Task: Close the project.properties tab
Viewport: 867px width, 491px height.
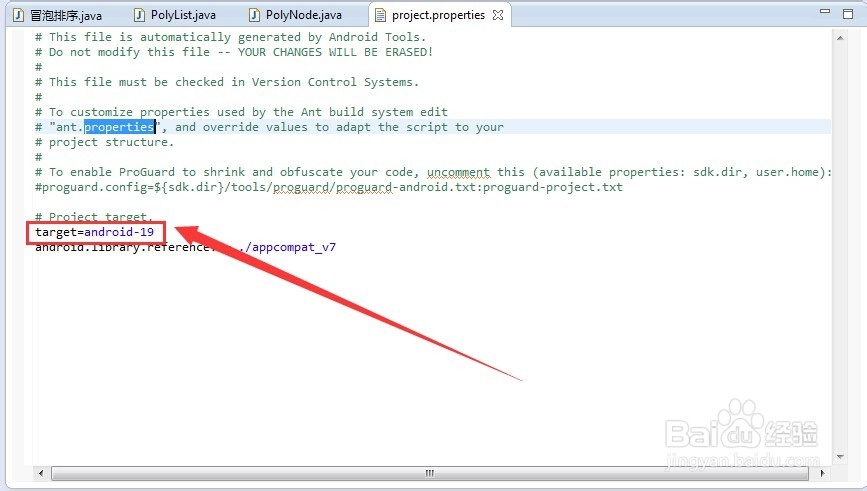Action: click(498, 15)
